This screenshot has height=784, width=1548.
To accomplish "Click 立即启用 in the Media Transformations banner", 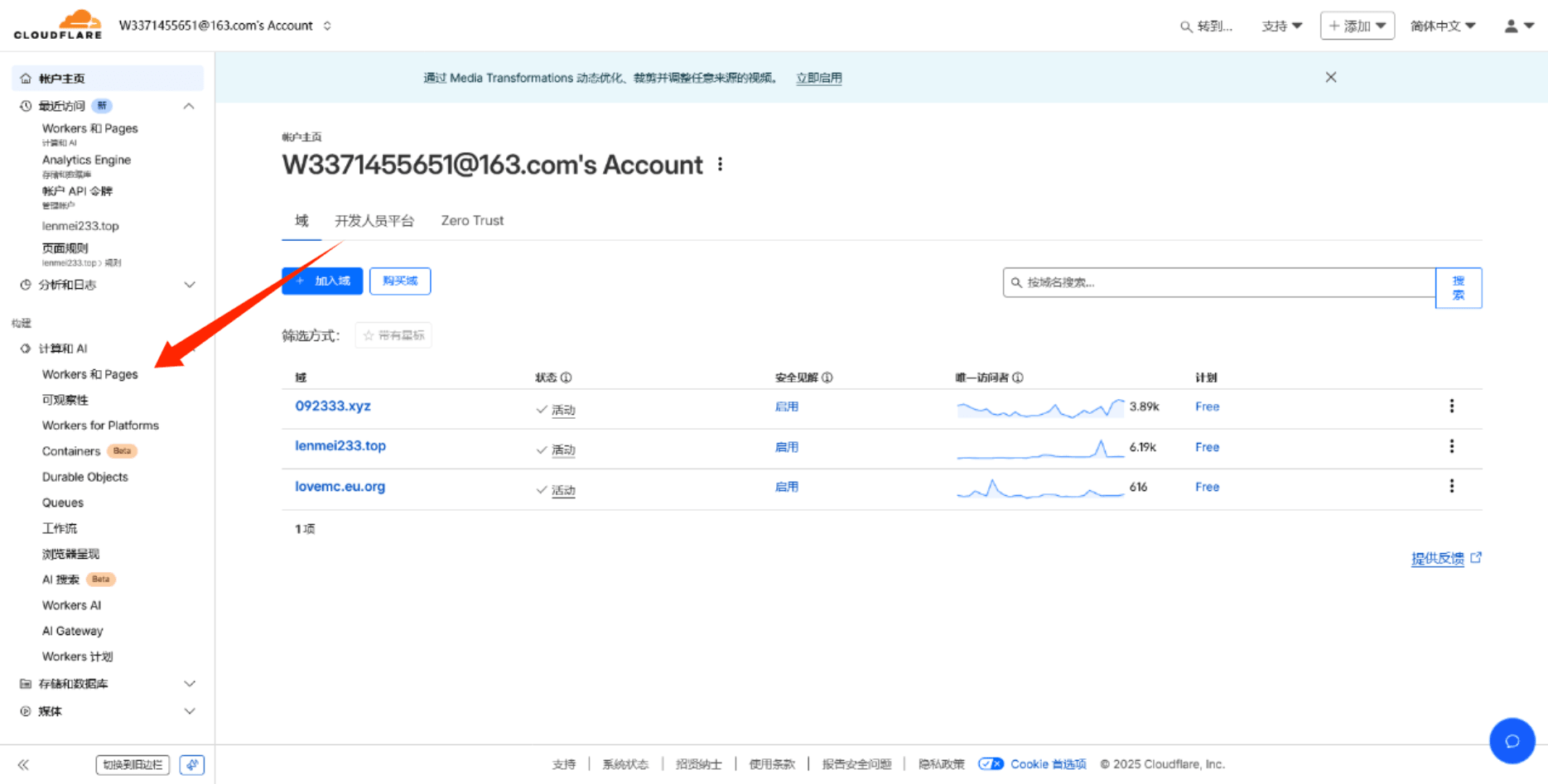I will (x=818, y=77).
